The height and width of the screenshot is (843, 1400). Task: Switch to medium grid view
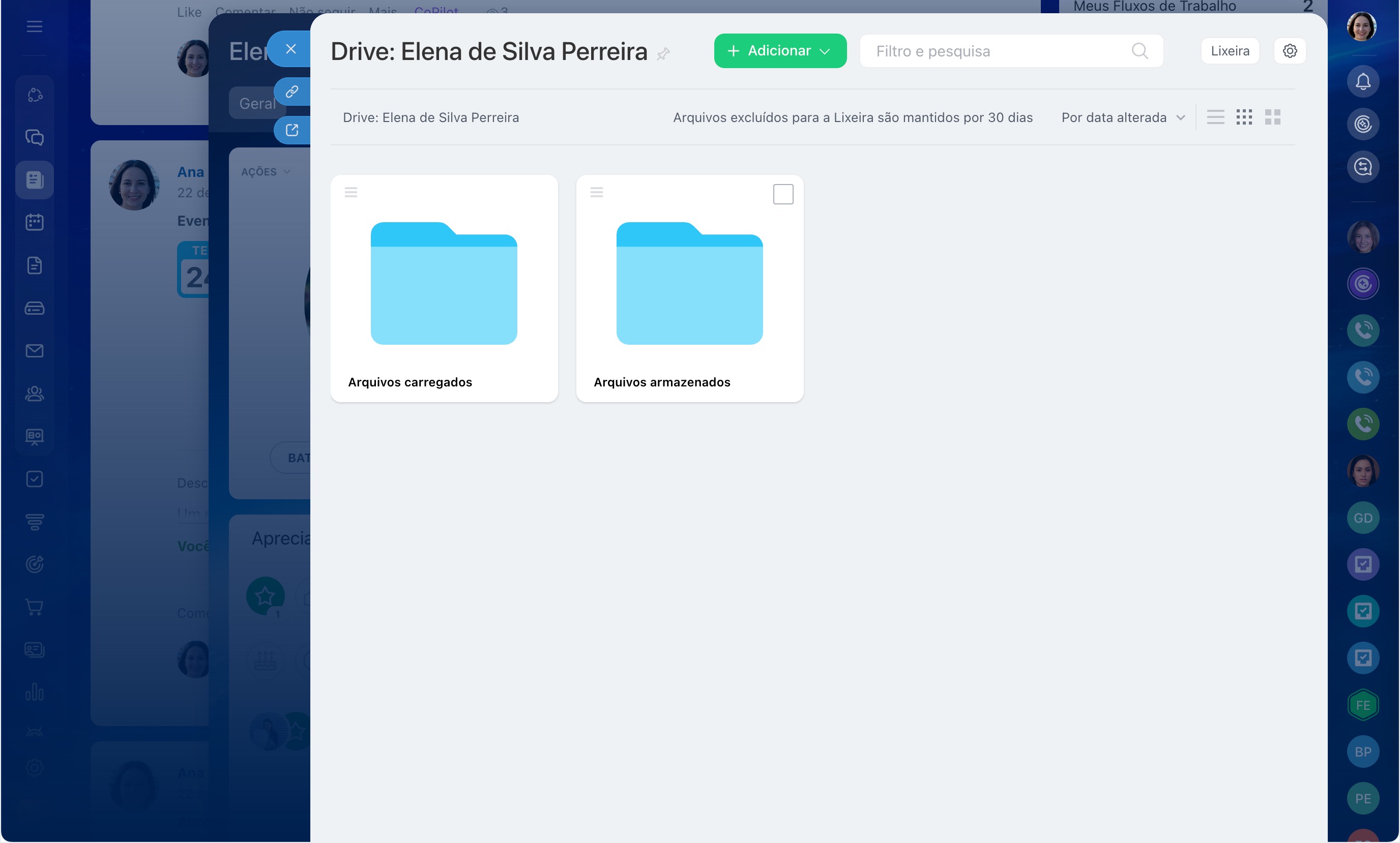tap(1244, 117)
